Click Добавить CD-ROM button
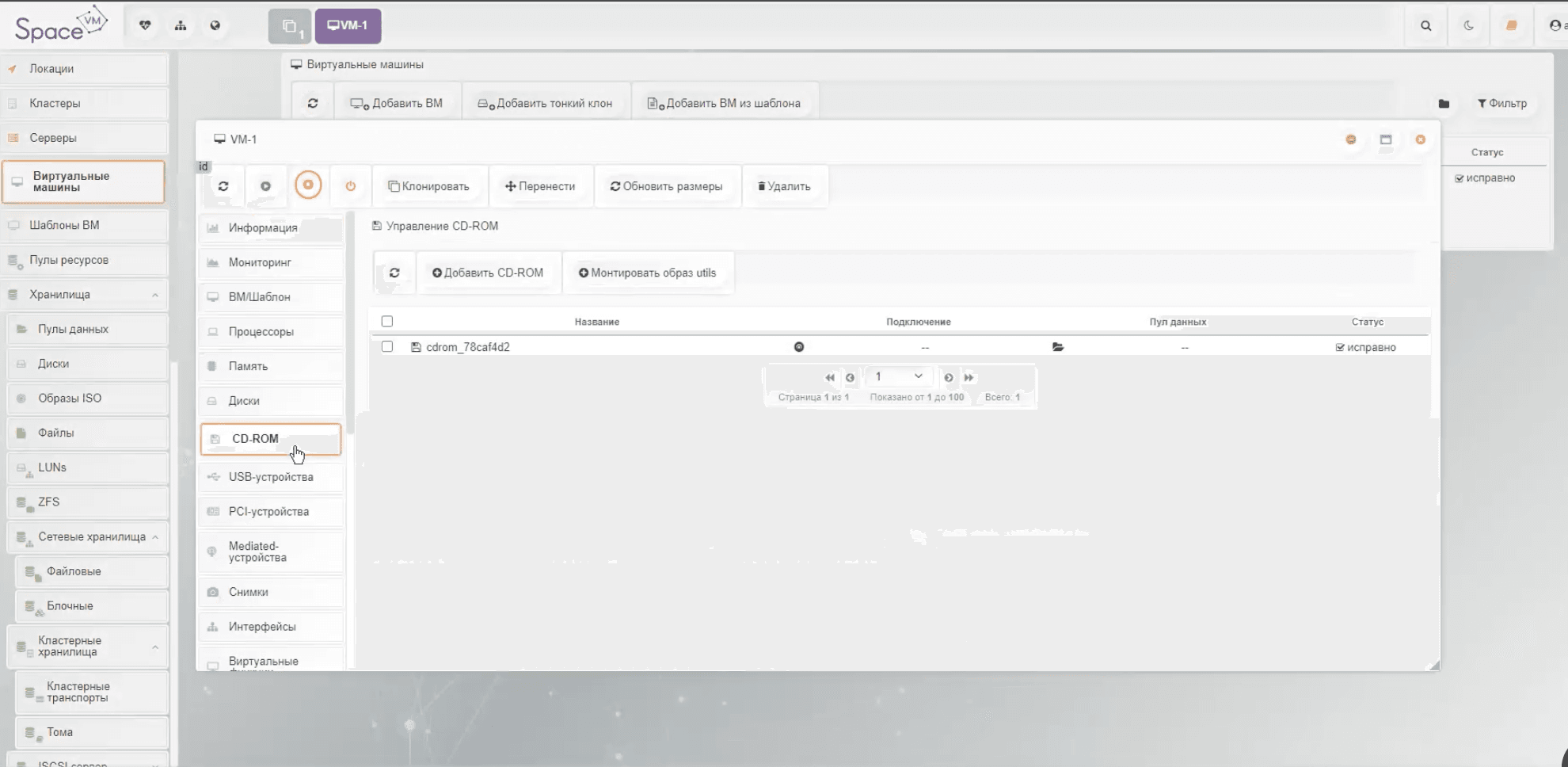The width and height of the screenshot is (1568, 767). point(488,273)
